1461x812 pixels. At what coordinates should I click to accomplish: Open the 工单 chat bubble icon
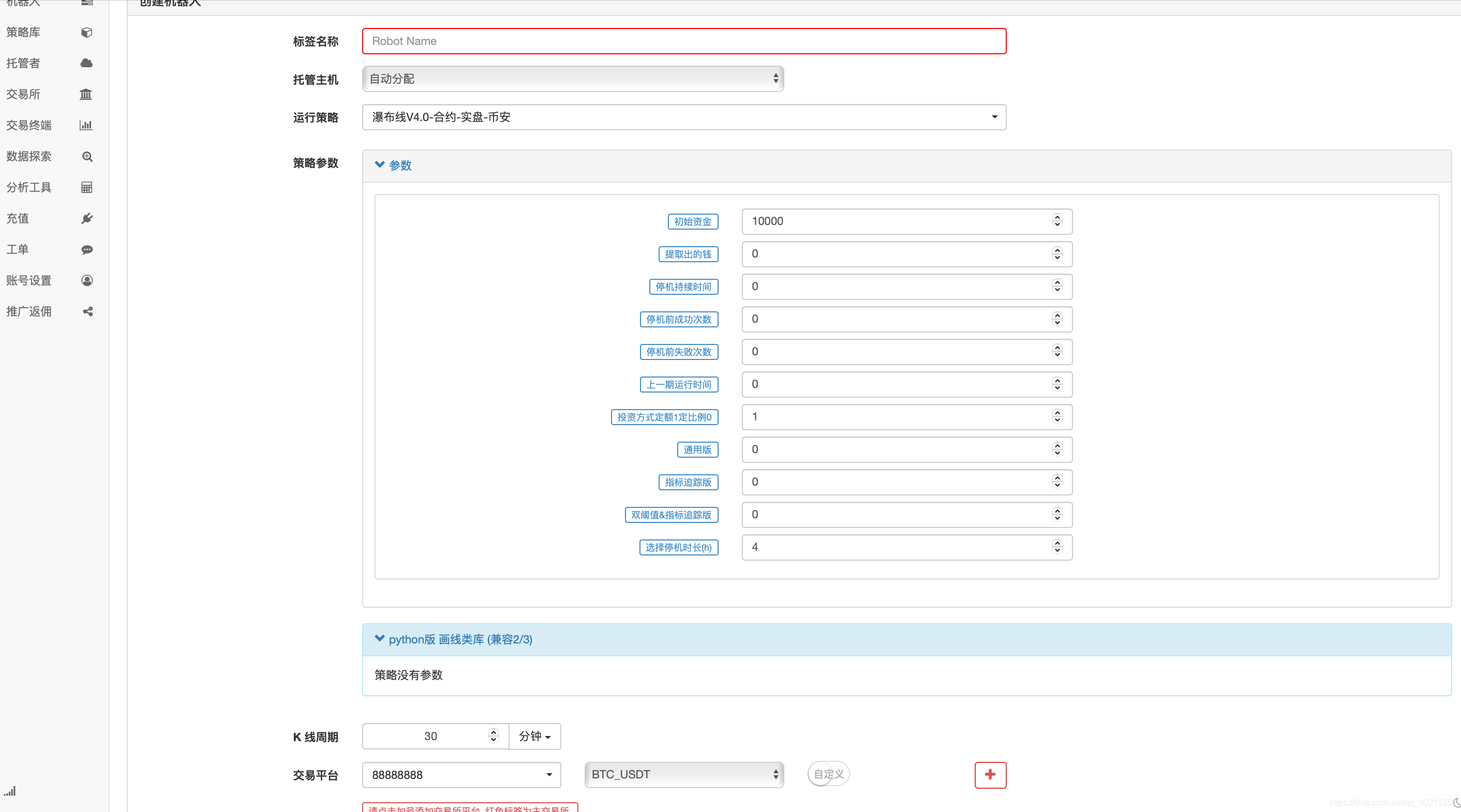87,249
